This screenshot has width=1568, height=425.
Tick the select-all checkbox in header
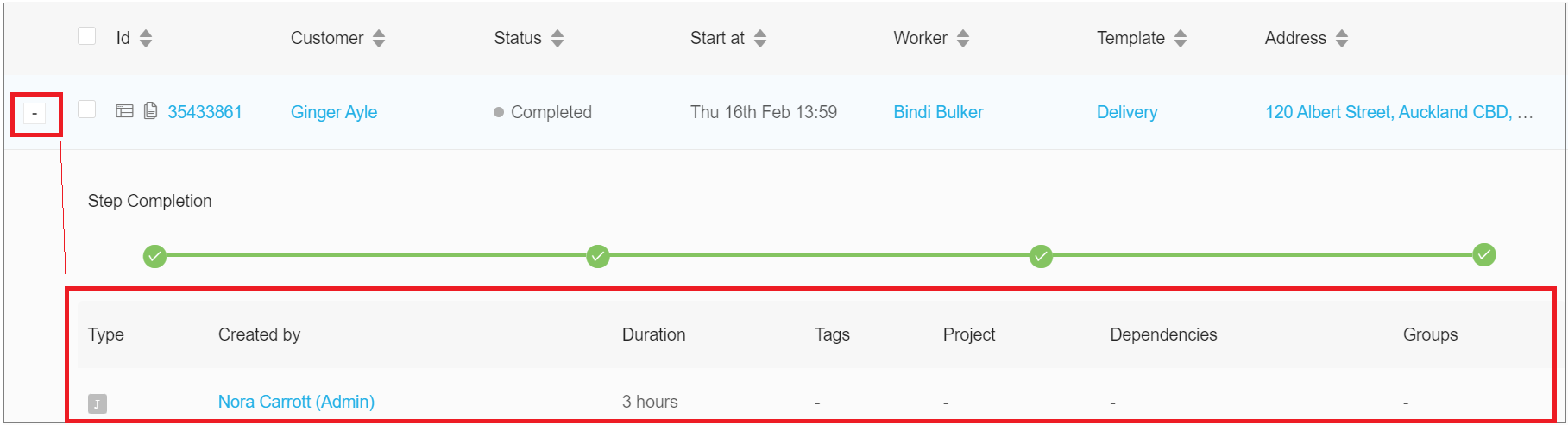[86, 36]
